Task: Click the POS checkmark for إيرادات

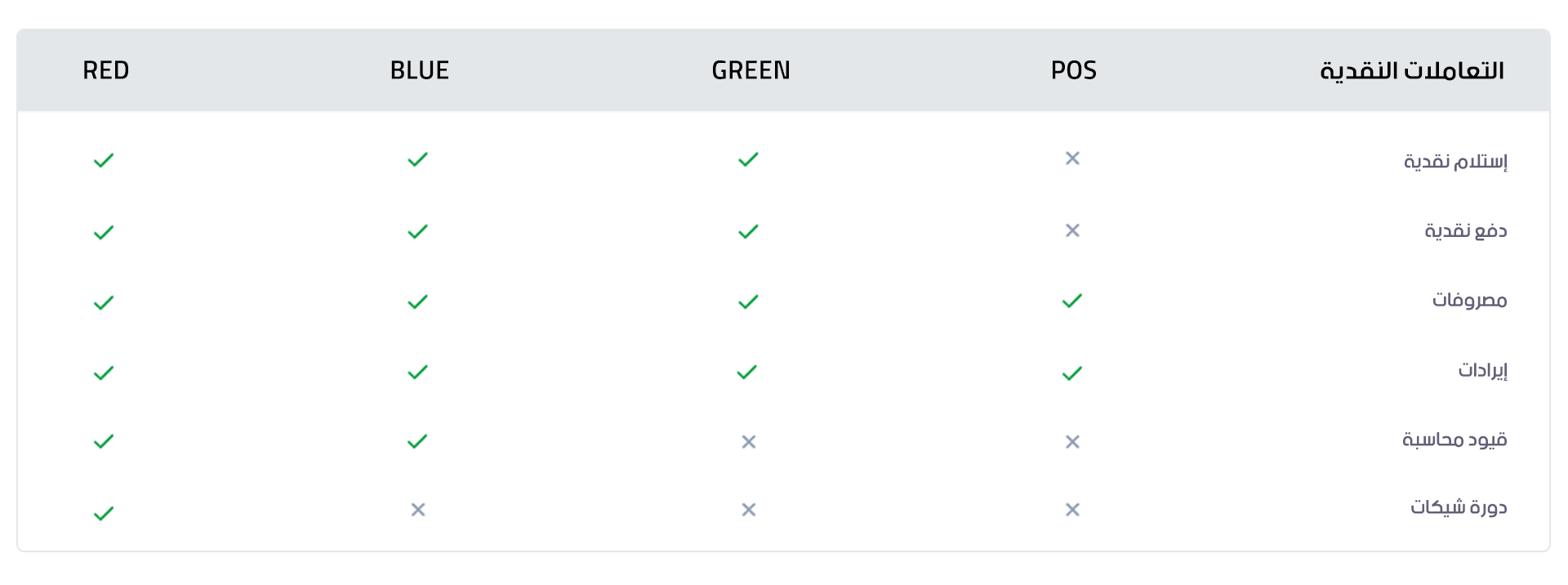Action: (x=1072, y=373)
